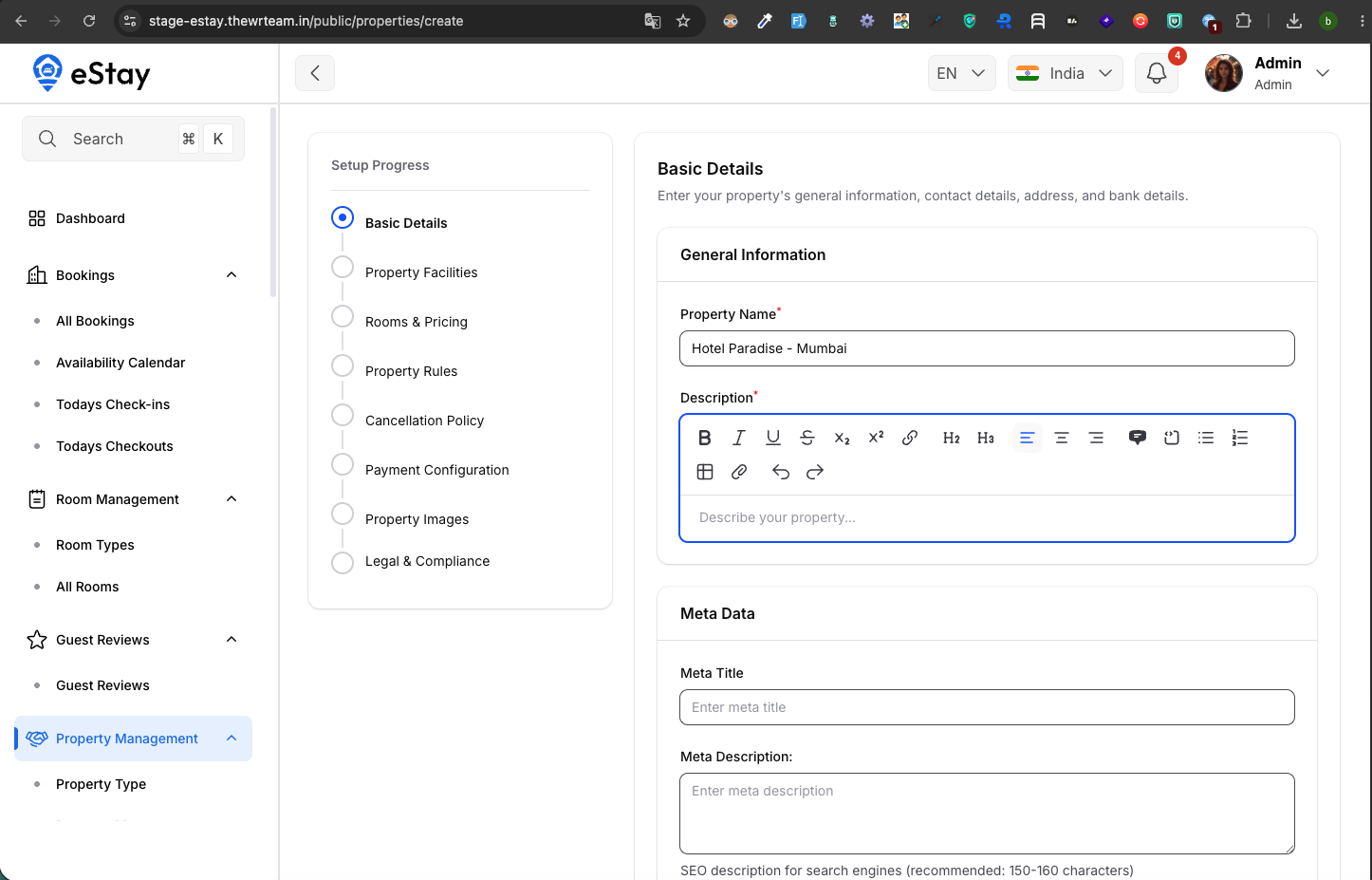Open browser extensions puzzle icon
The width and height of the screenshot is (1372, 880).
tap(1243, 21)
